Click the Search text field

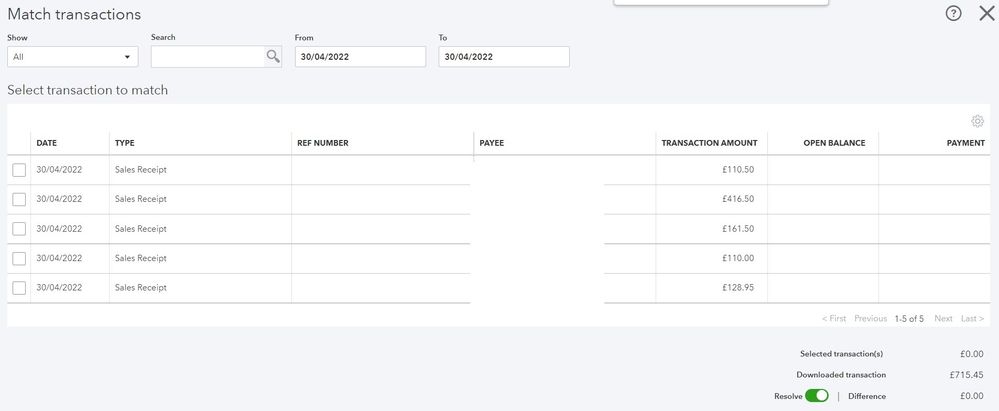tap(207, 57)
